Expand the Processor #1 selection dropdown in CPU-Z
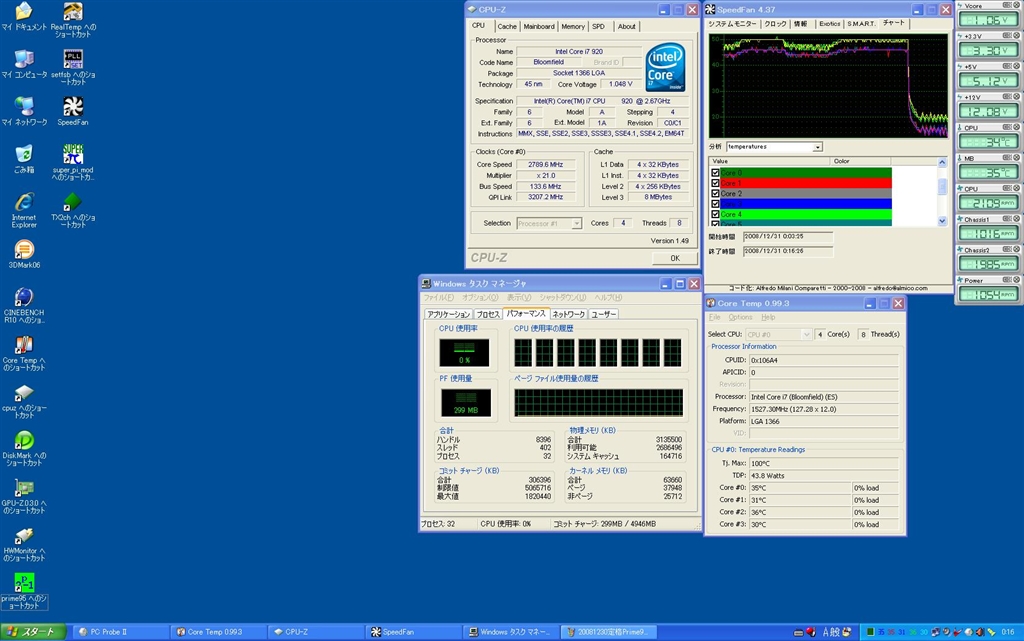 coord(576,223)
